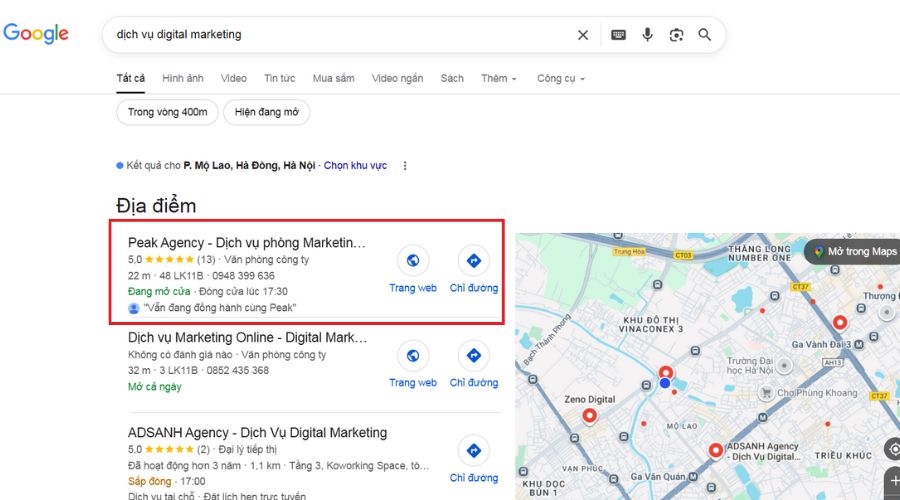Screen dimensions: 900x500
Task: Get directions to Peak Agency
Action: 473,261
